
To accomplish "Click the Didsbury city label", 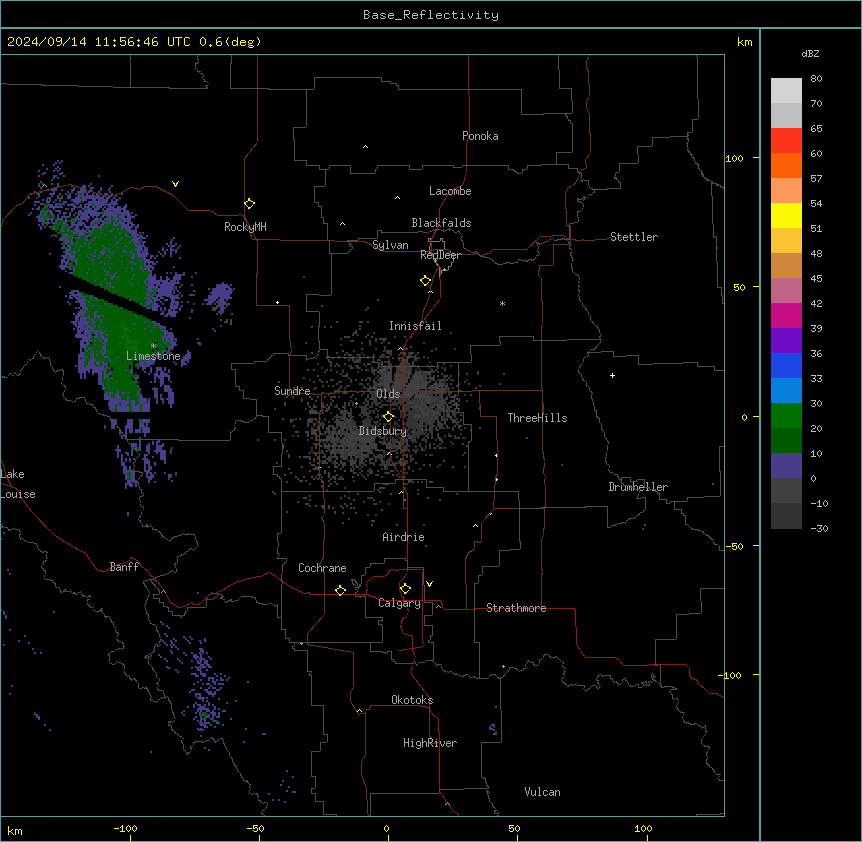I will [x=383, y=431].
